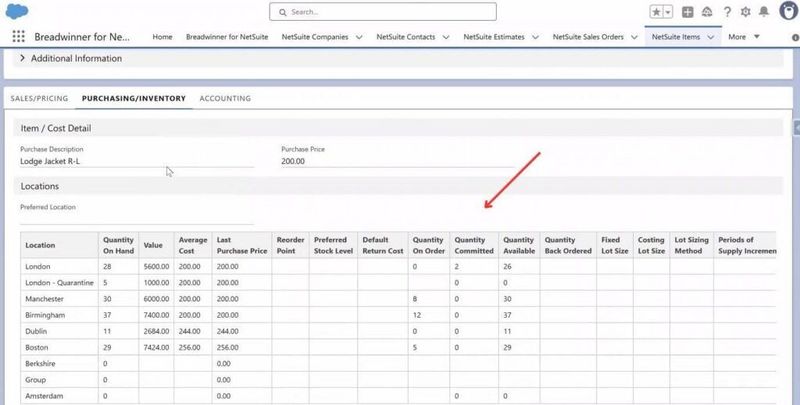Expand the NetSuite Items dropdown chevron
This screenshot has height=405, width=800.
711,37
